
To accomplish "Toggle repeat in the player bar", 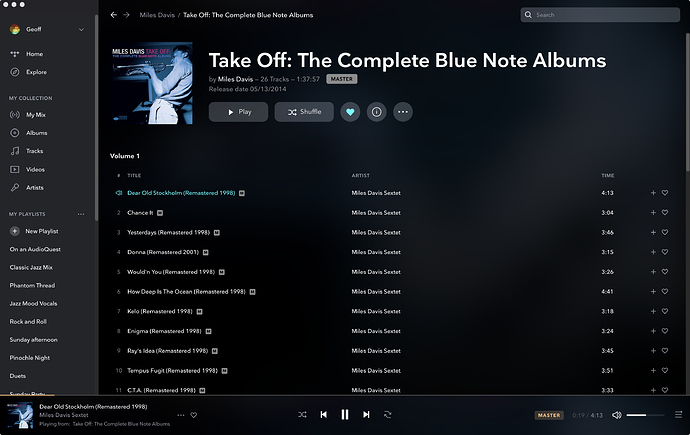I will point(387,414).
